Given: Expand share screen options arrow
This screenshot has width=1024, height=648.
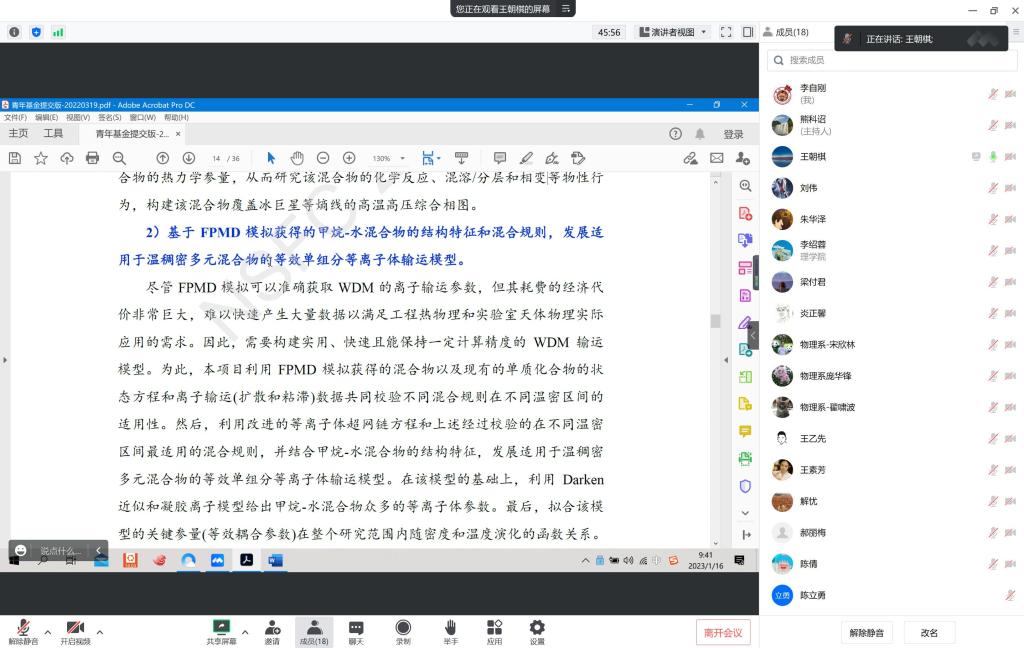Looking at the screenshot, I should point(246,632).
